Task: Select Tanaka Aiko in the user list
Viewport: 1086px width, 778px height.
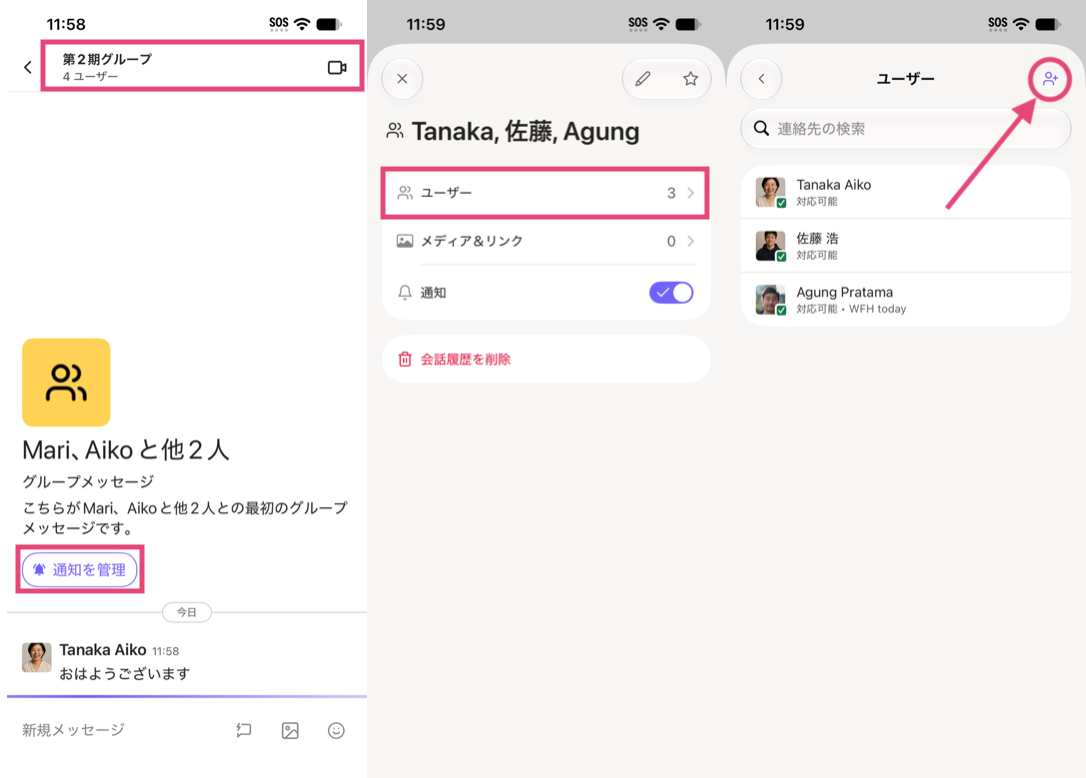Action: pyautogui.click(x=906, y=192)
